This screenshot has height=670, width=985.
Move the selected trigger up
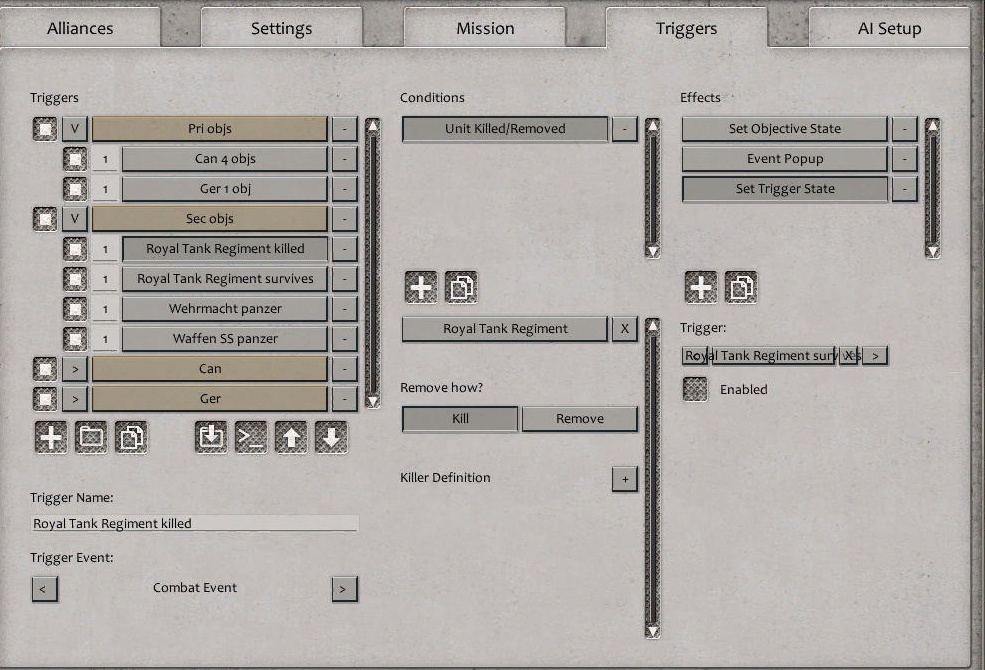[x=291, y=437]
